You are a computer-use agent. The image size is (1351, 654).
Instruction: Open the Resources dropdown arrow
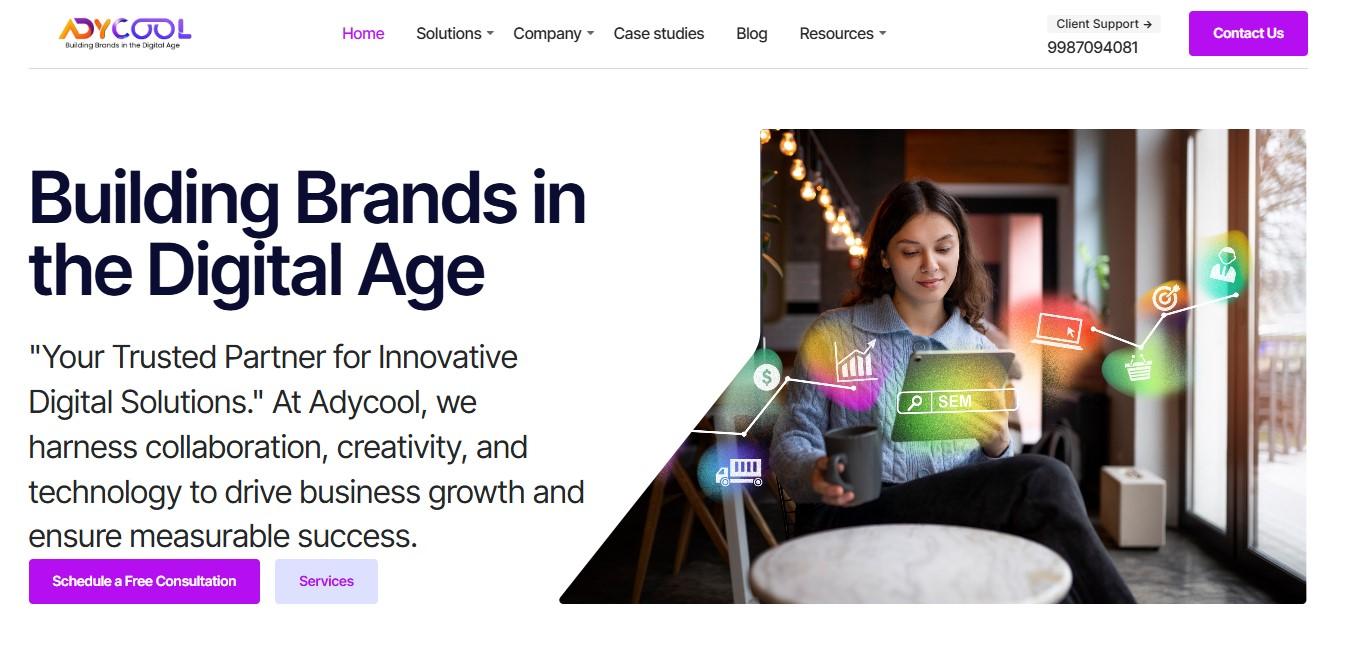click(x=882, y=34)
